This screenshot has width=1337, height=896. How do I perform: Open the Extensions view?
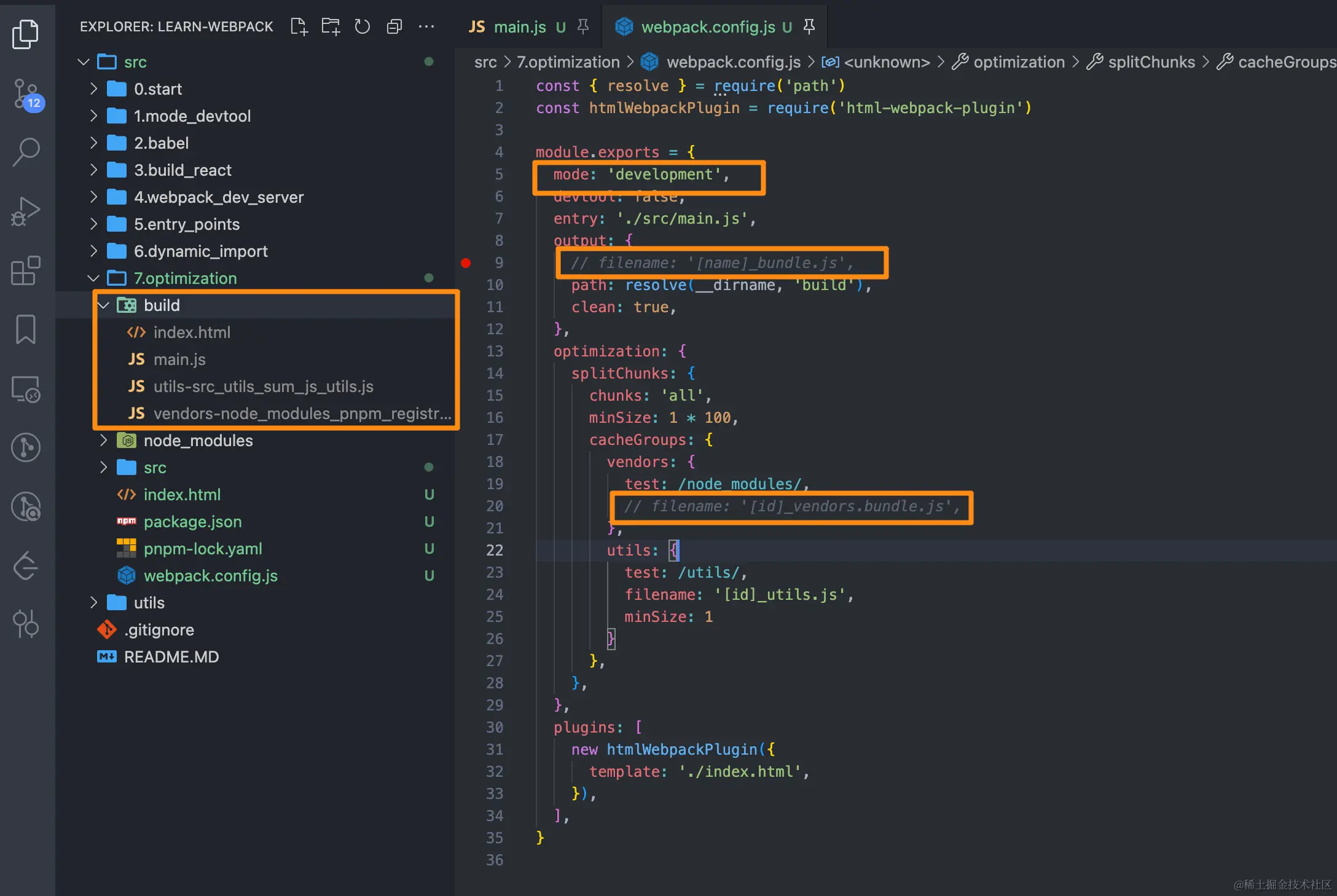click(26, 271)
